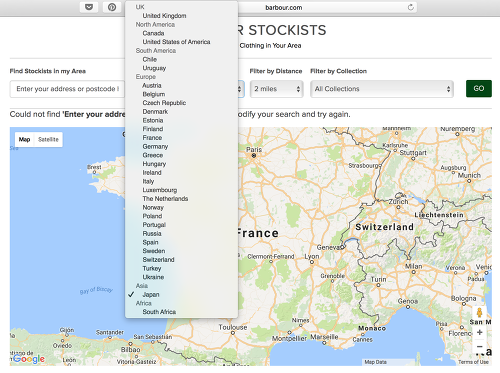Zoom in on the map
The image size is (500, 373).
(479, 332)
